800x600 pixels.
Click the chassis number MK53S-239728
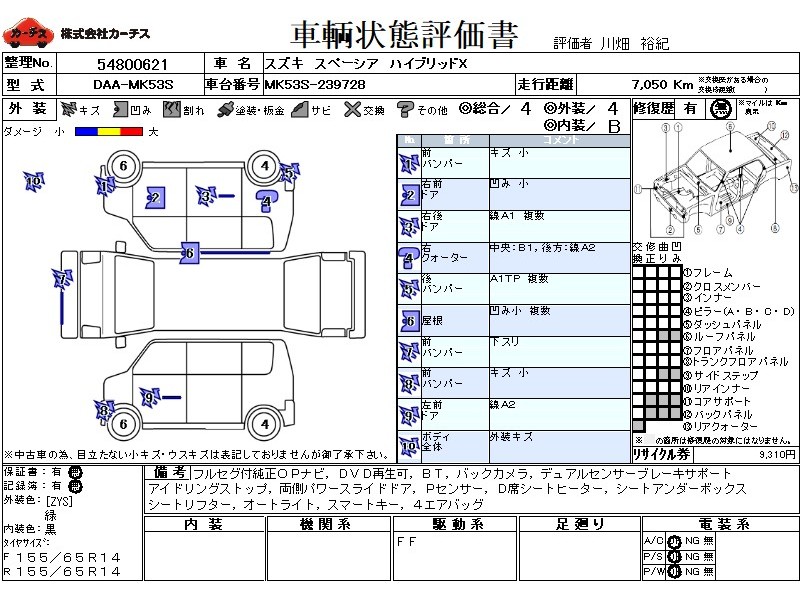(315, 85)
